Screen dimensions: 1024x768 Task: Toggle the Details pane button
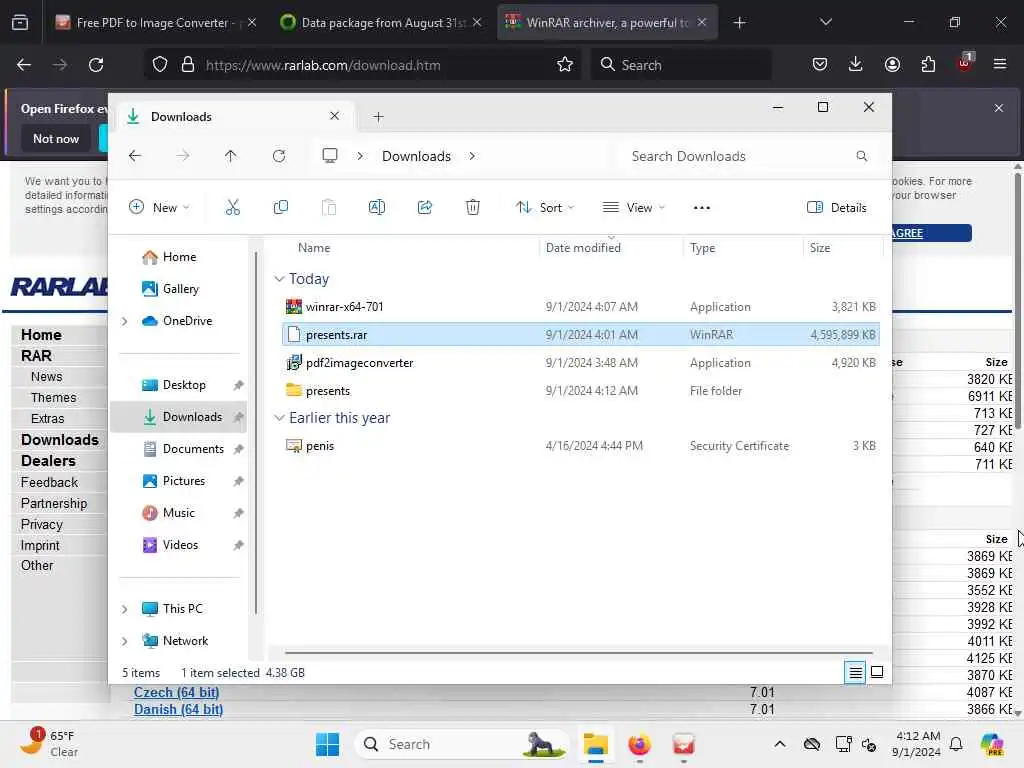[x=837, y=208]
